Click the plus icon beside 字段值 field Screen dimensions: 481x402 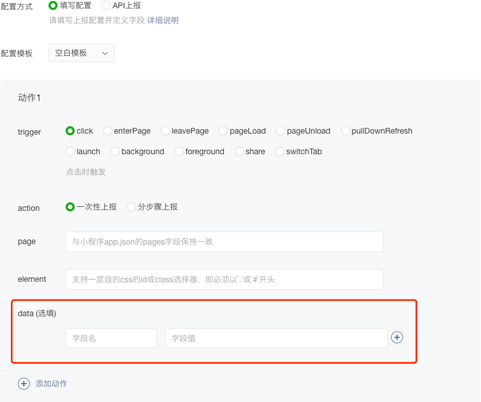[x=397, y=337]
